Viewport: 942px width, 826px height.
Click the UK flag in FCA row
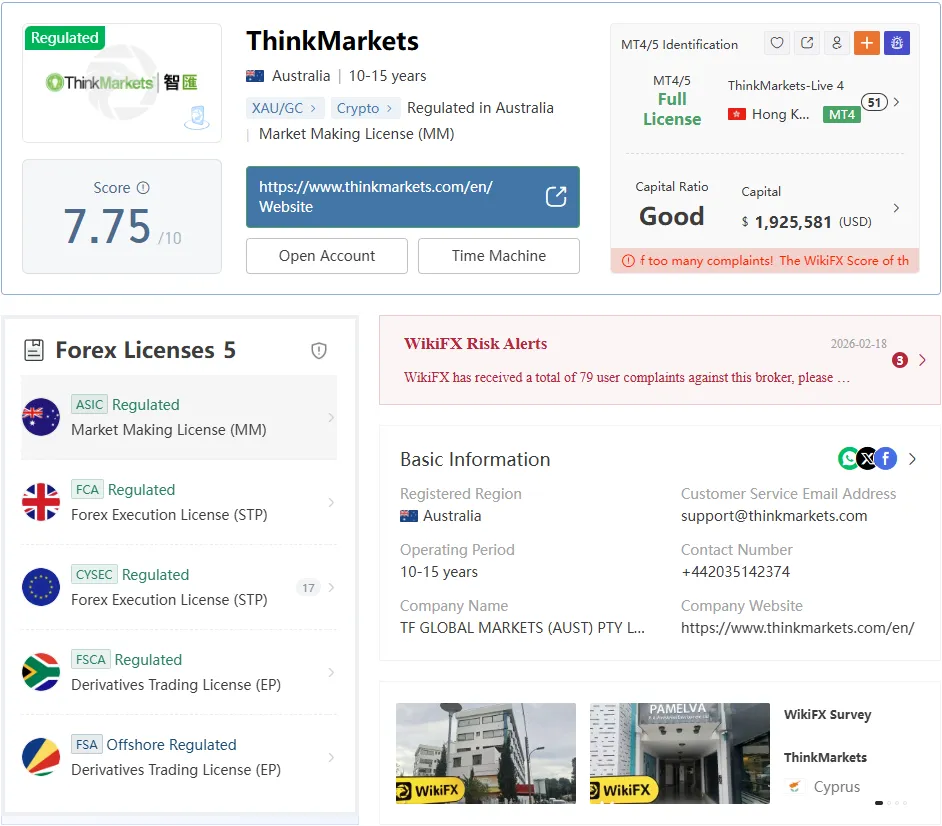click(x=41, y=502)
